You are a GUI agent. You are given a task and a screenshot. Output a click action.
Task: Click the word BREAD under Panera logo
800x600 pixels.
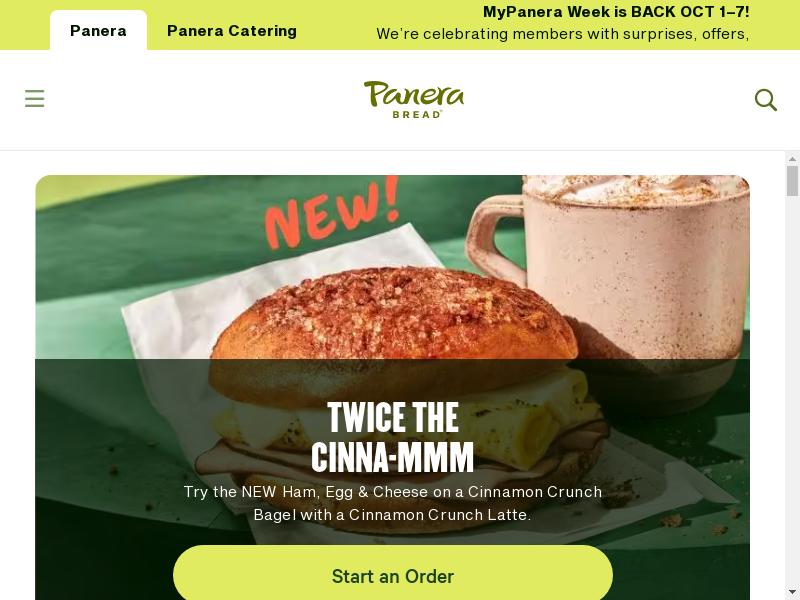pyautogui.click(x=416, y=114)
